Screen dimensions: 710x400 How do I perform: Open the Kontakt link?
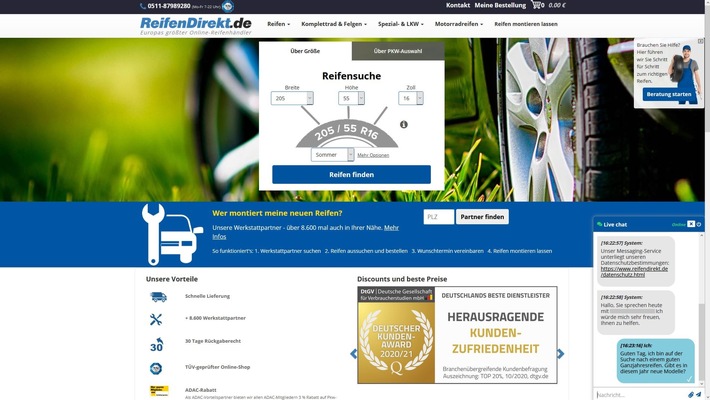458,5
